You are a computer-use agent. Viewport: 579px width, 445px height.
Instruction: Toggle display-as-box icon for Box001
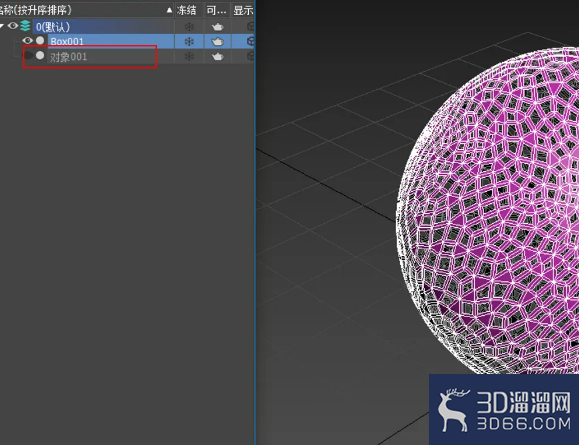point(250,41)
